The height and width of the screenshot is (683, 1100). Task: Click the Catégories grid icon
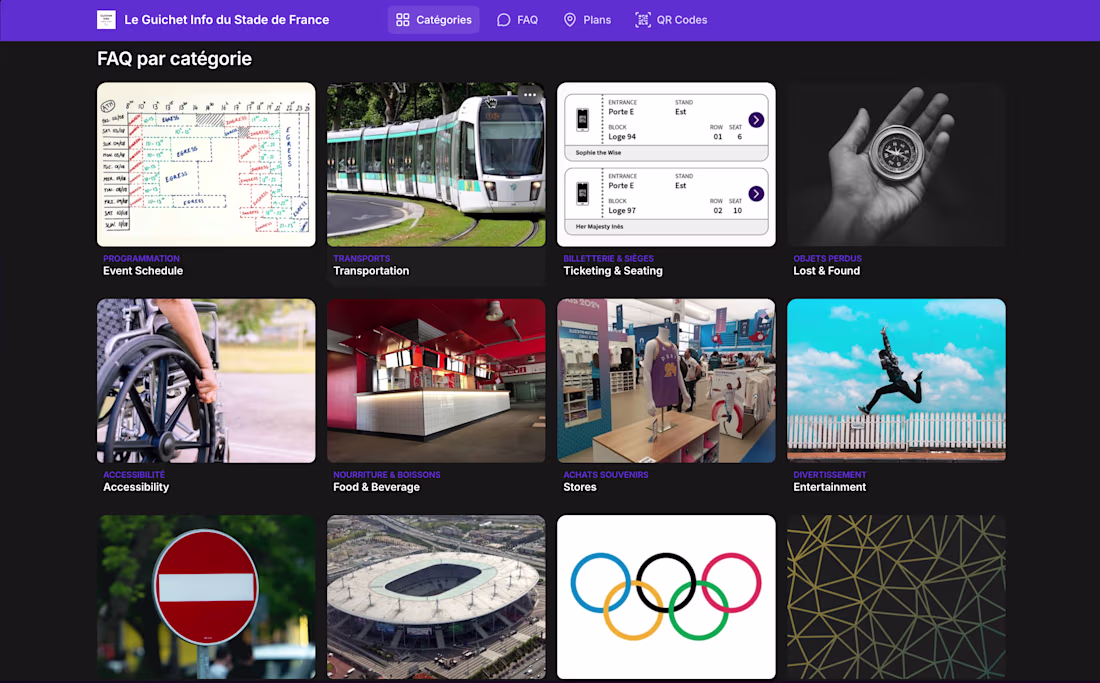pyautogui.click(x=403, y=20)
